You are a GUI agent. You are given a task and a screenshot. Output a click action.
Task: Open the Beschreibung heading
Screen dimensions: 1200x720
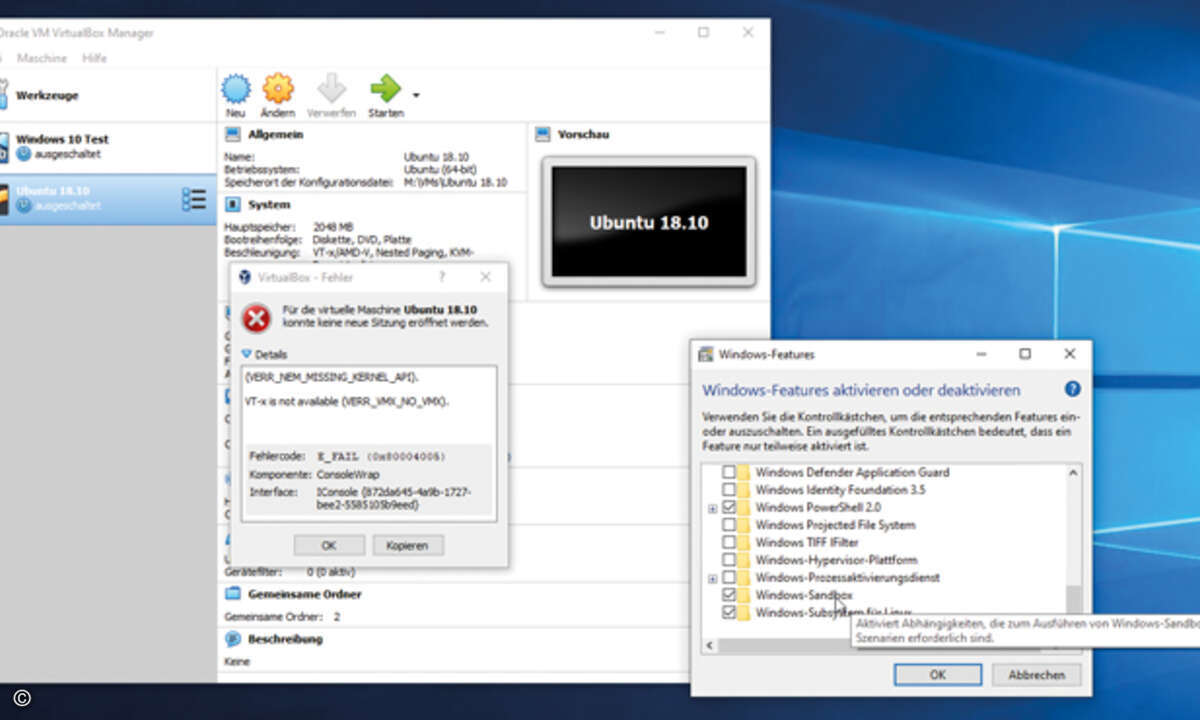pos(286,639)
